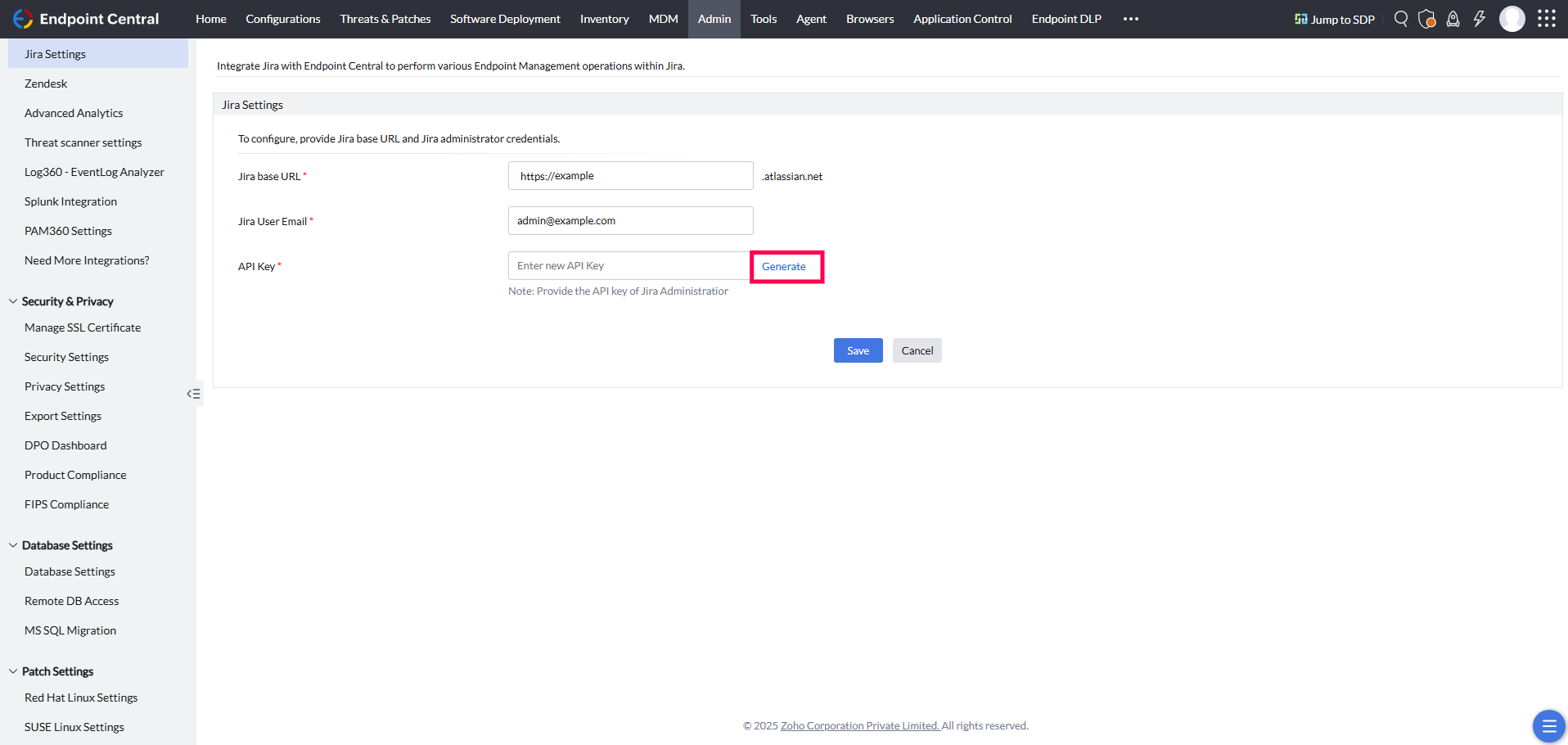Open Manage SSL Certificate

(x=83, y=327)
